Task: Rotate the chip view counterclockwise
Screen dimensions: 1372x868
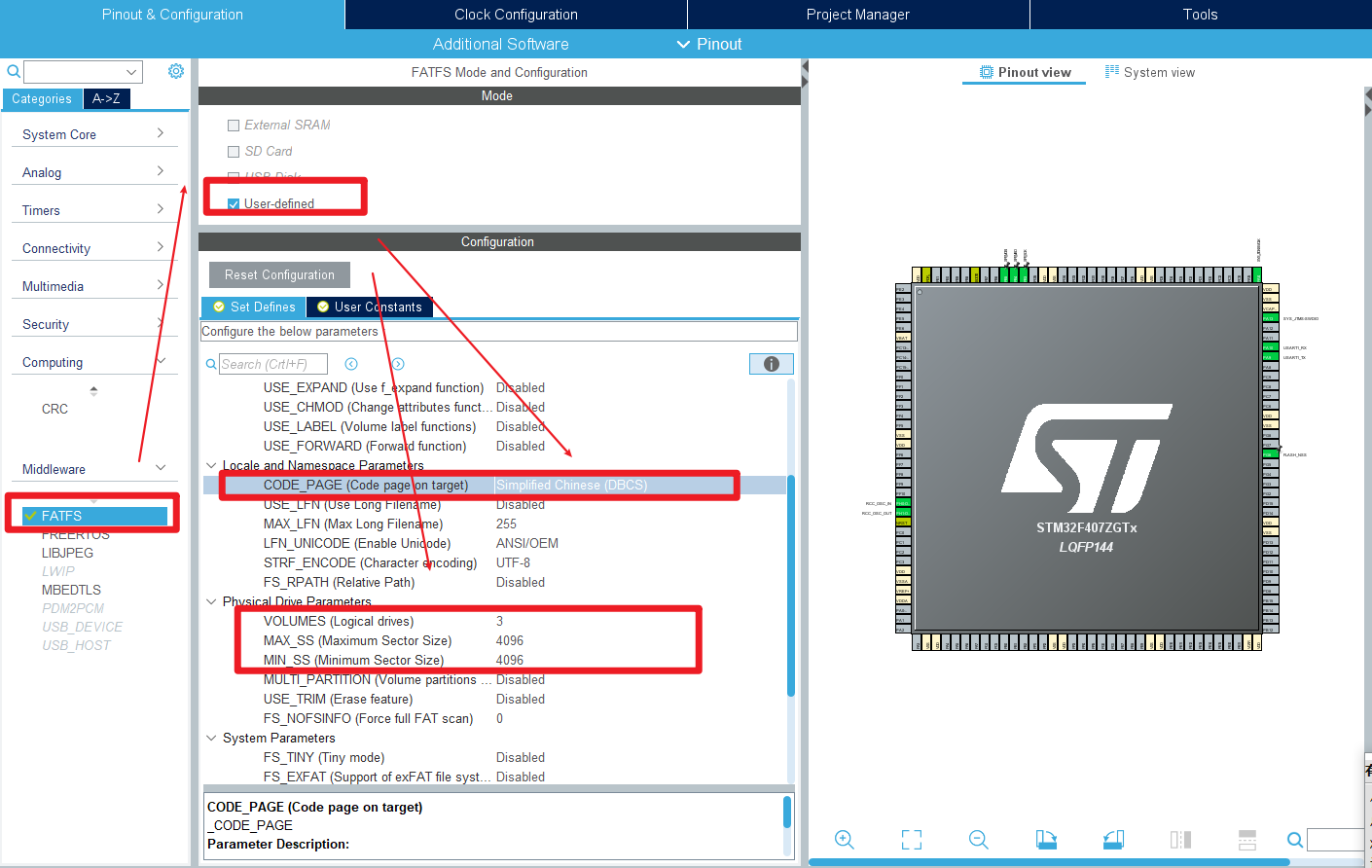Action: (1113, 839)
